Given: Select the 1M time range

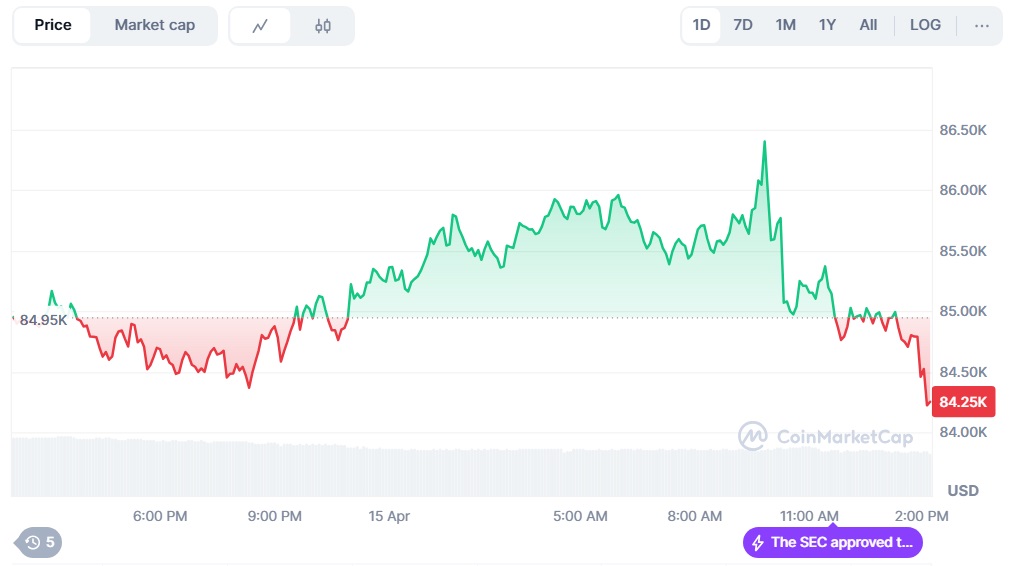Looking at the screenshot, I should pyautogui.click(x=786, y=25).
